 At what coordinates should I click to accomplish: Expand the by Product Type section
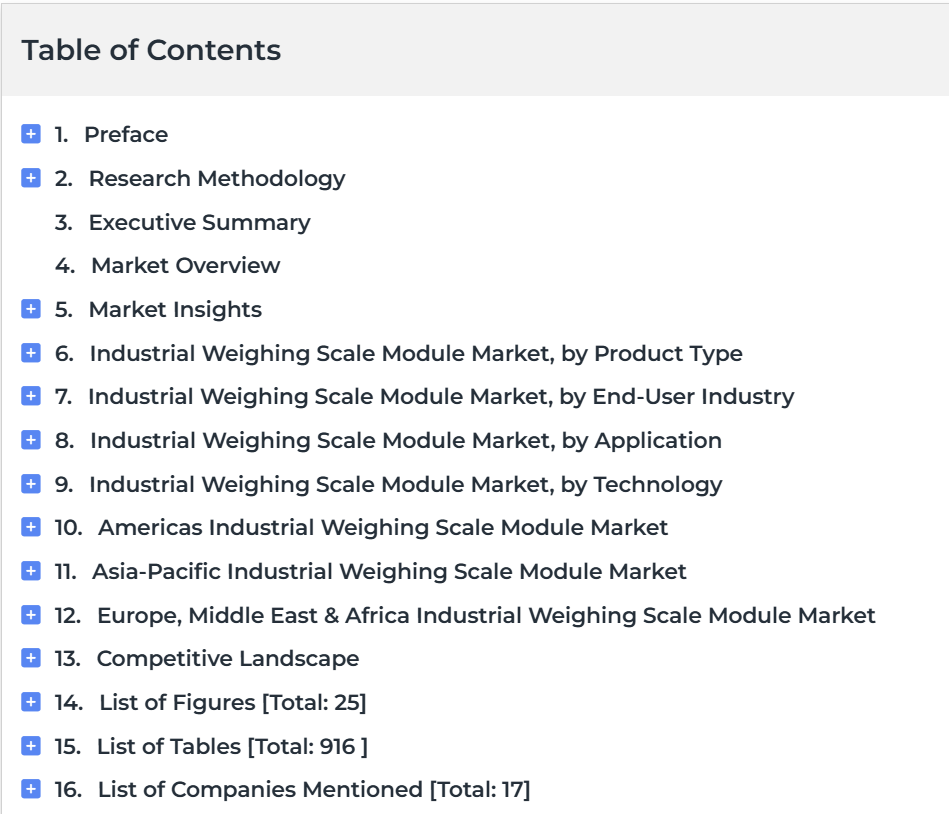coord(31,353)
